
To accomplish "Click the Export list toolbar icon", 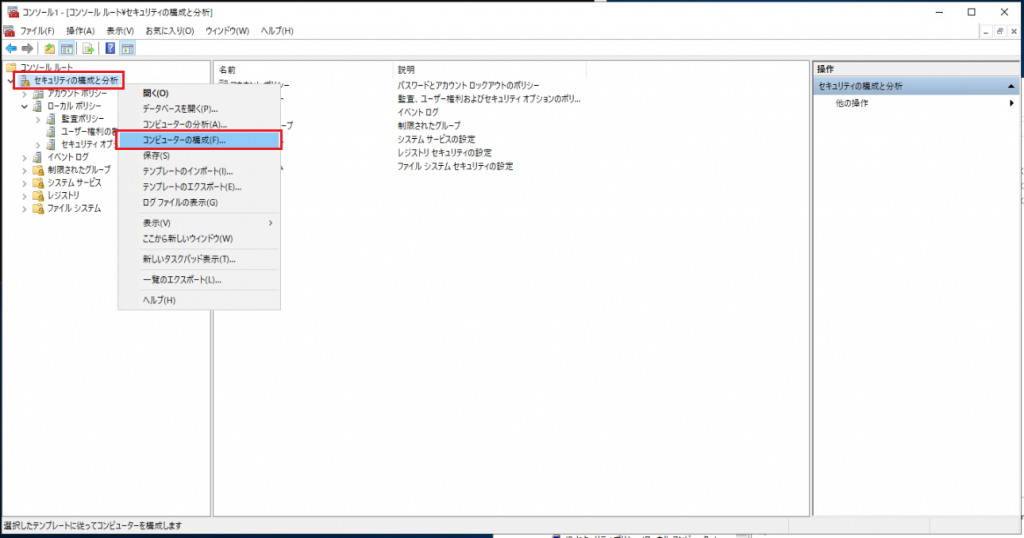I will point(88,49).
